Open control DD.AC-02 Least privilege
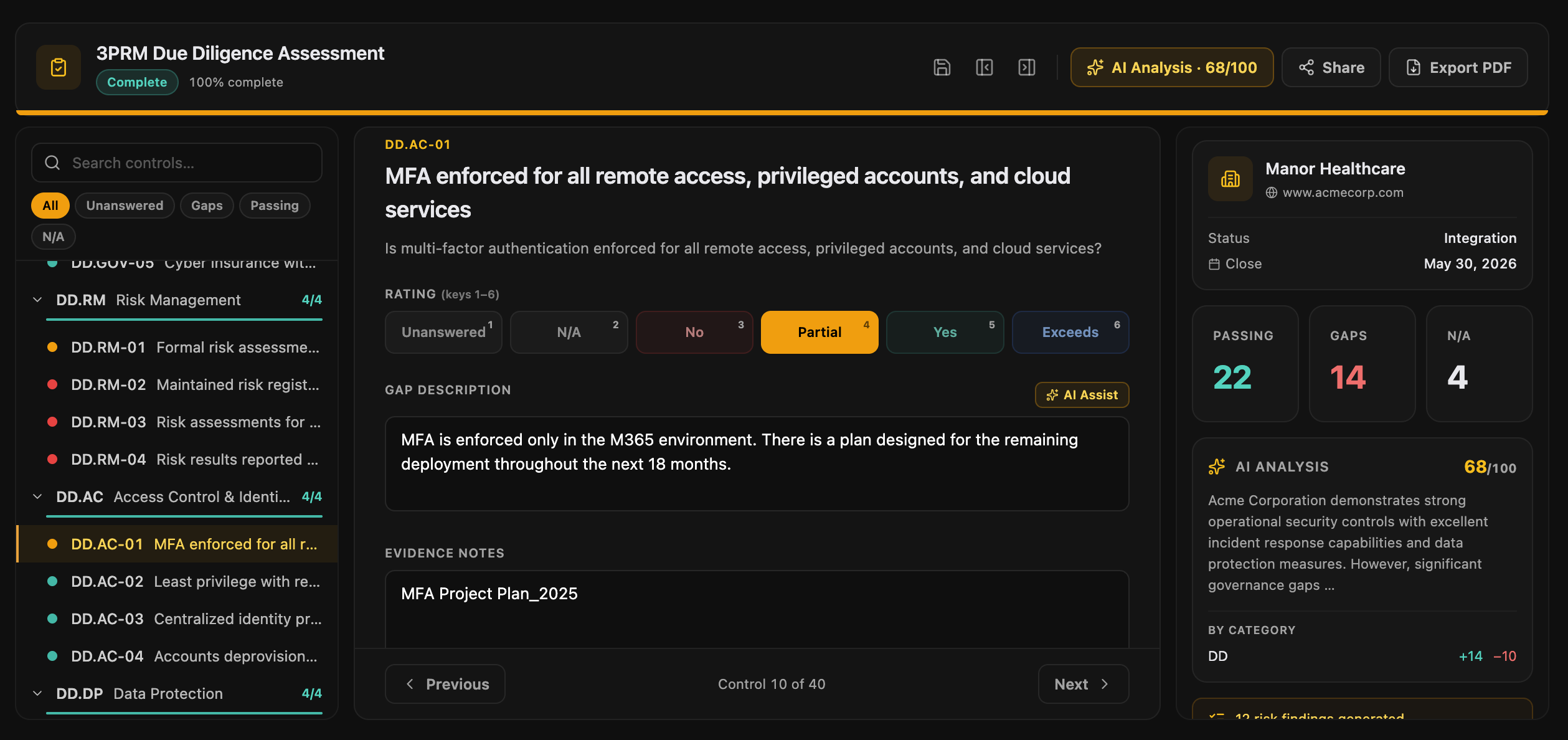 click(x=177, y=581)
